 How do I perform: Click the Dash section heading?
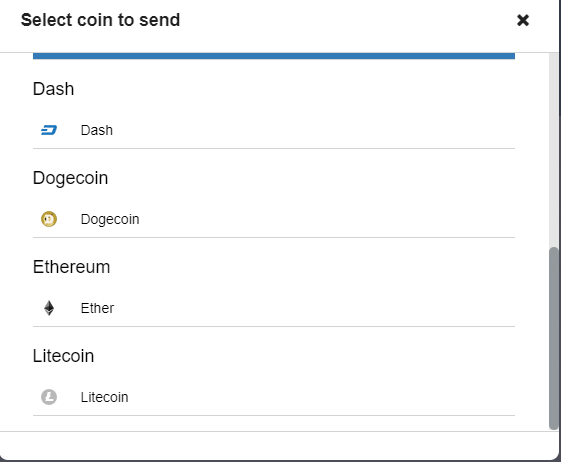pyautogui.click(x=53, y=89)
